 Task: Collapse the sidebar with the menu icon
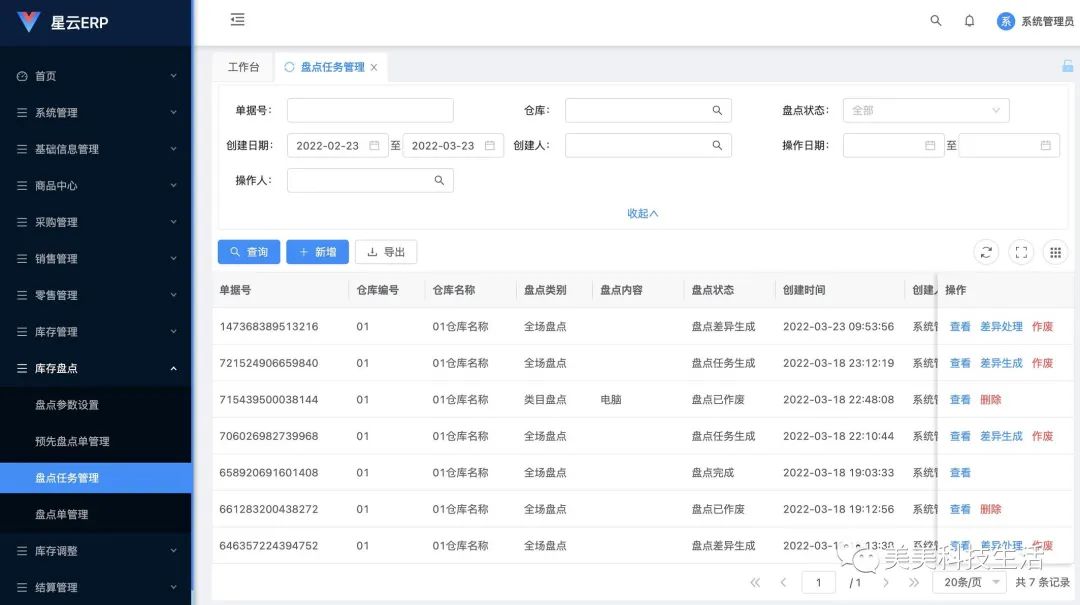236,19
